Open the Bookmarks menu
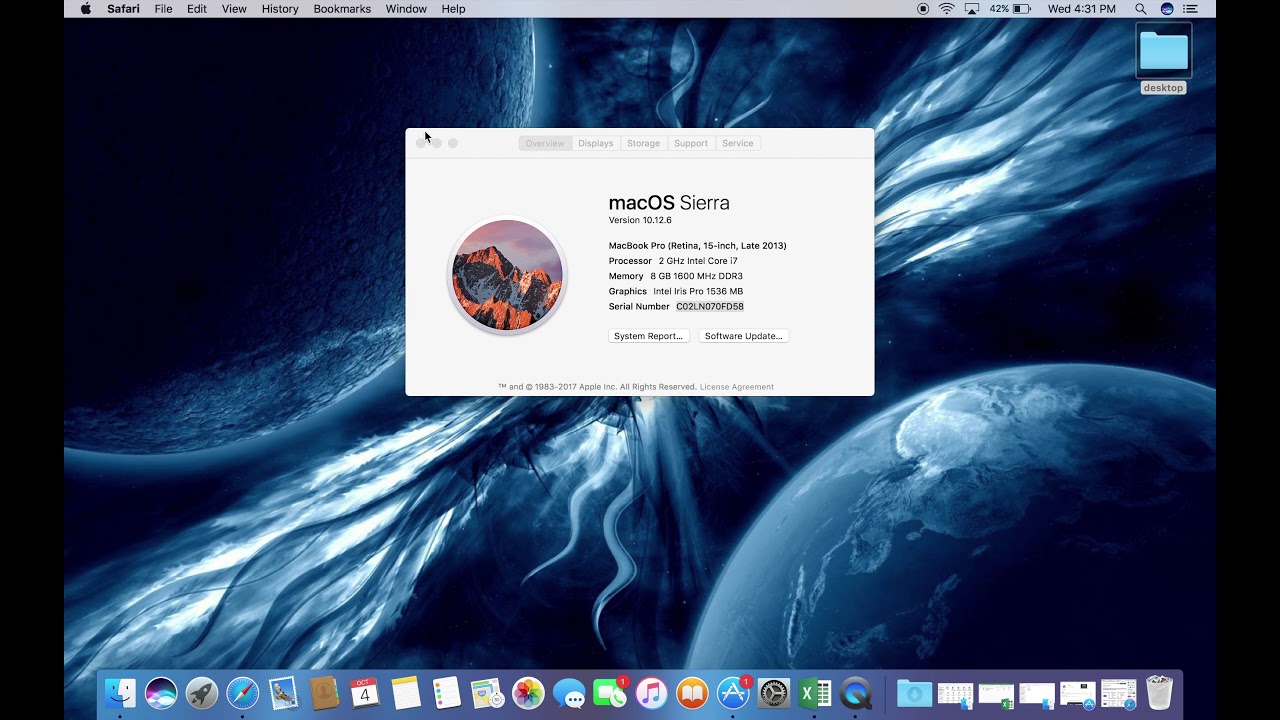This screenshot has height=720, width=1280. [x=342, y=9]
